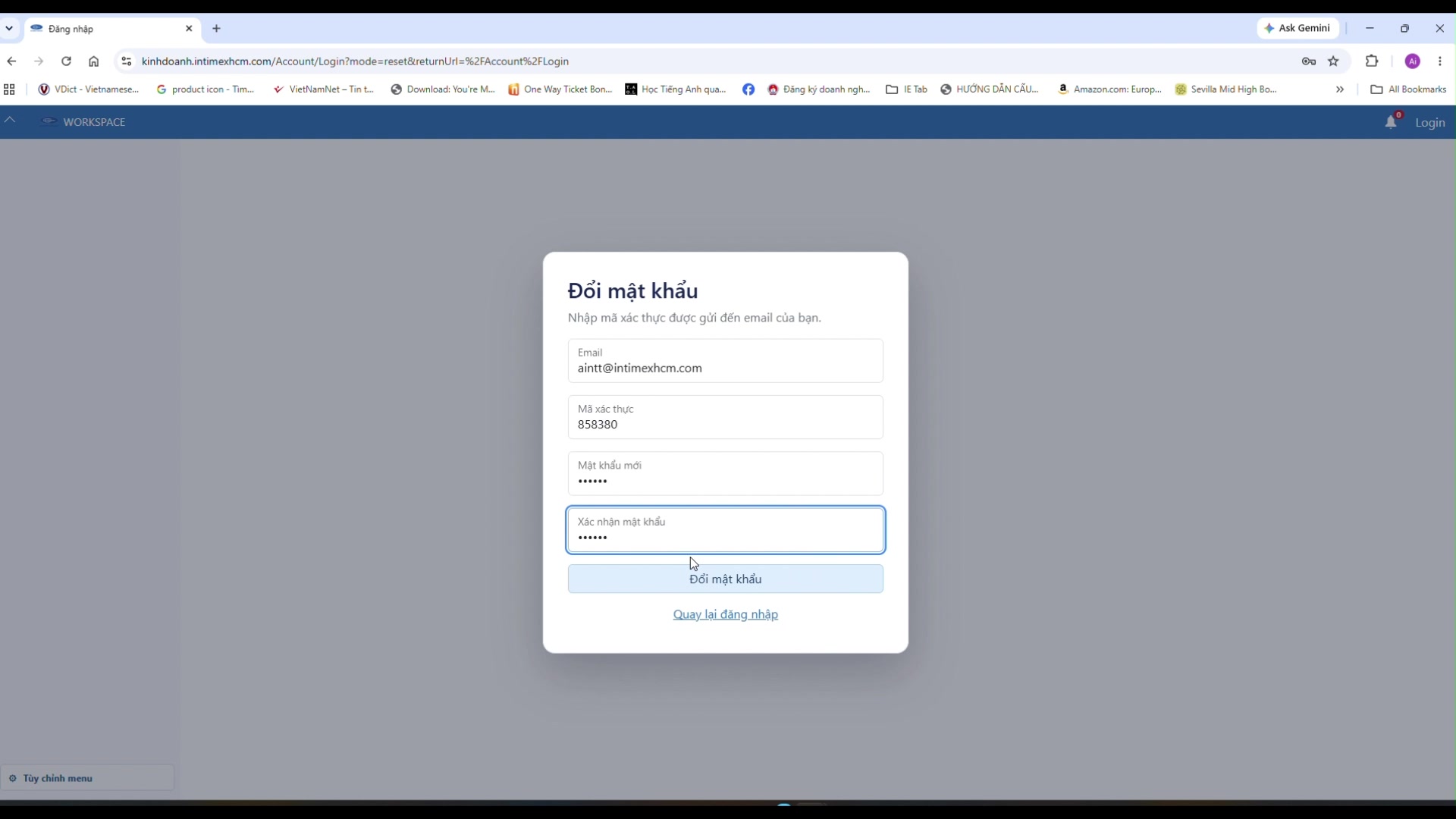Click the address bar URL
Image resolution: width=1456 pixels, height=819 pixels.
356,61
